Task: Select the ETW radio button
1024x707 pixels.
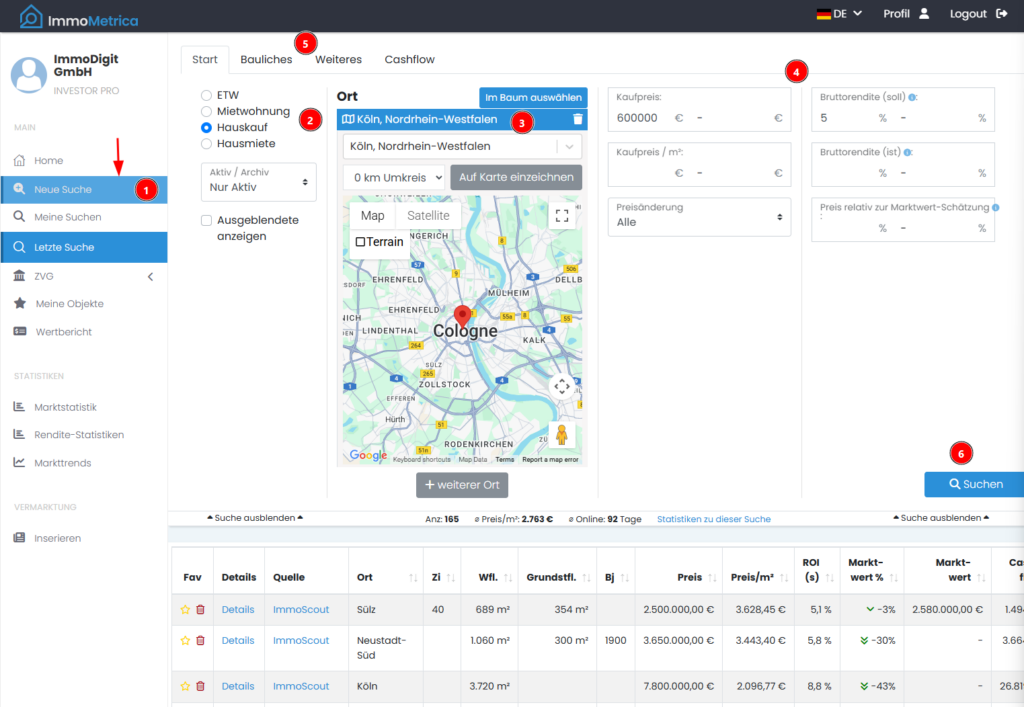Action: tap(207, 95)
